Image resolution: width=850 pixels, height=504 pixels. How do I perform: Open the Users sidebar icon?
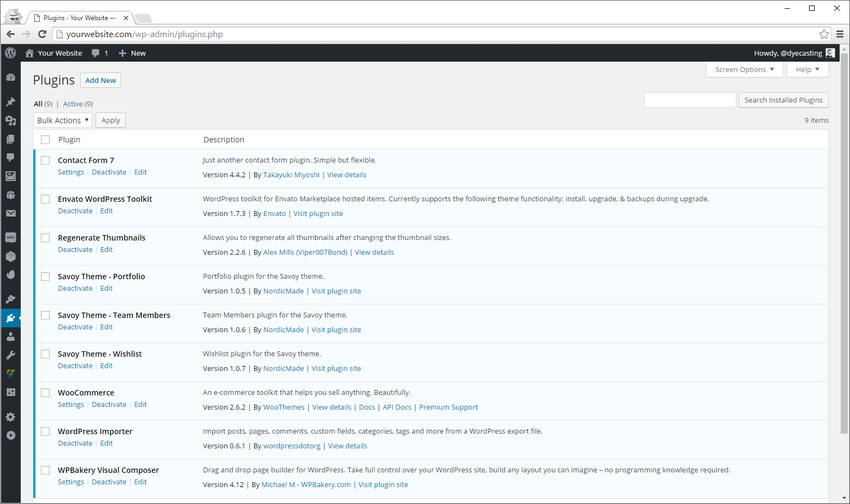(10, 337)
